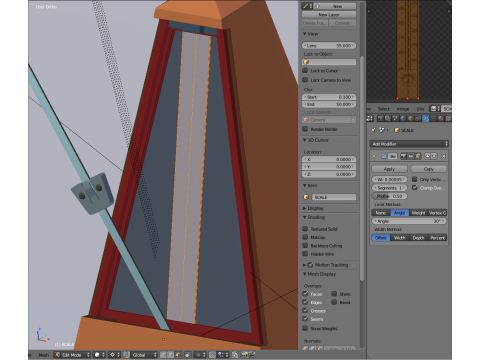Open the World tab in properties editor
The width and height of the screenshot is (480, 360).
click(403, 118)
